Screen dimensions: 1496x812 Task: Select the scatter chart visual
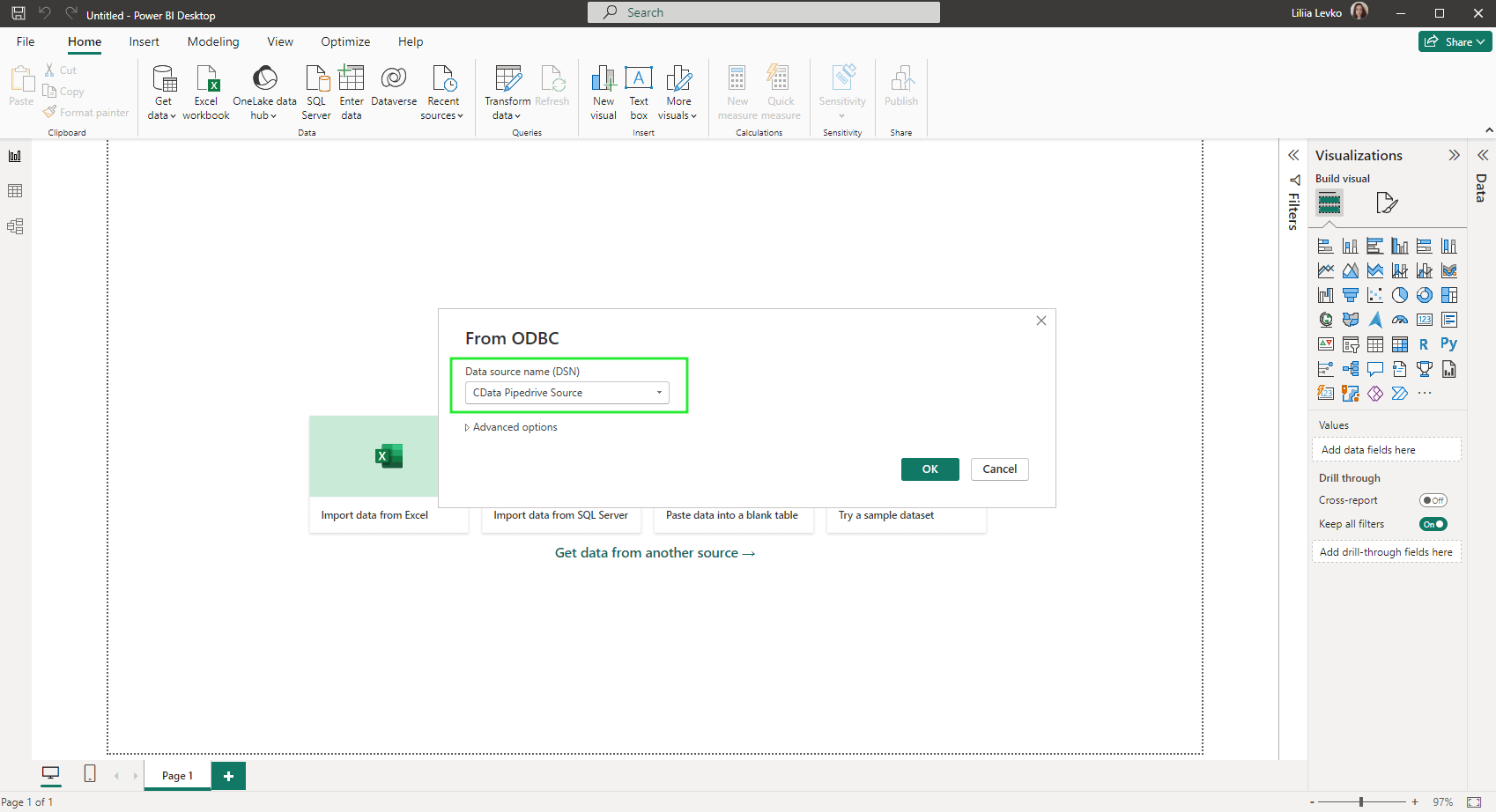pyautogui.click(x=1374, y=295)
